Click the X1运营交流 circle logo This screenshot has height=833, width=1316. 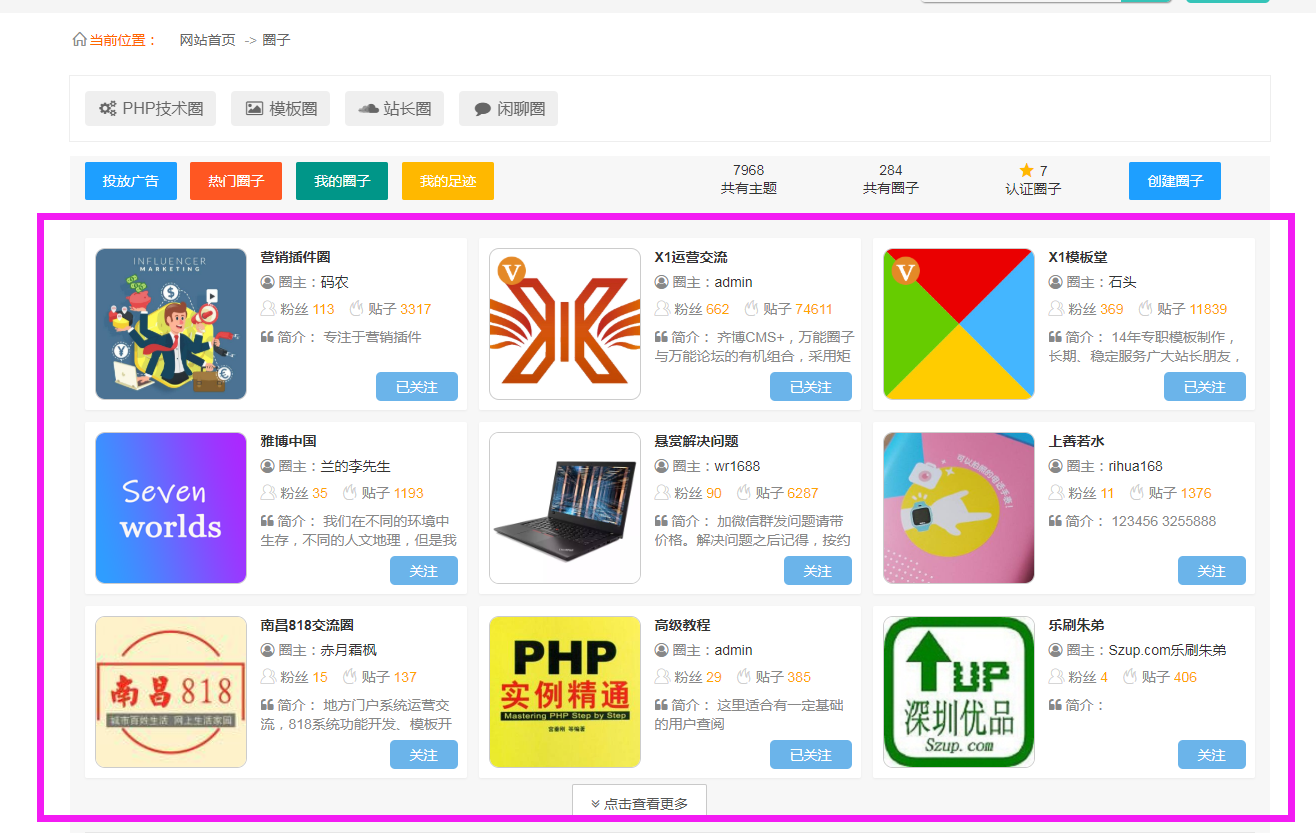[565, 324]
